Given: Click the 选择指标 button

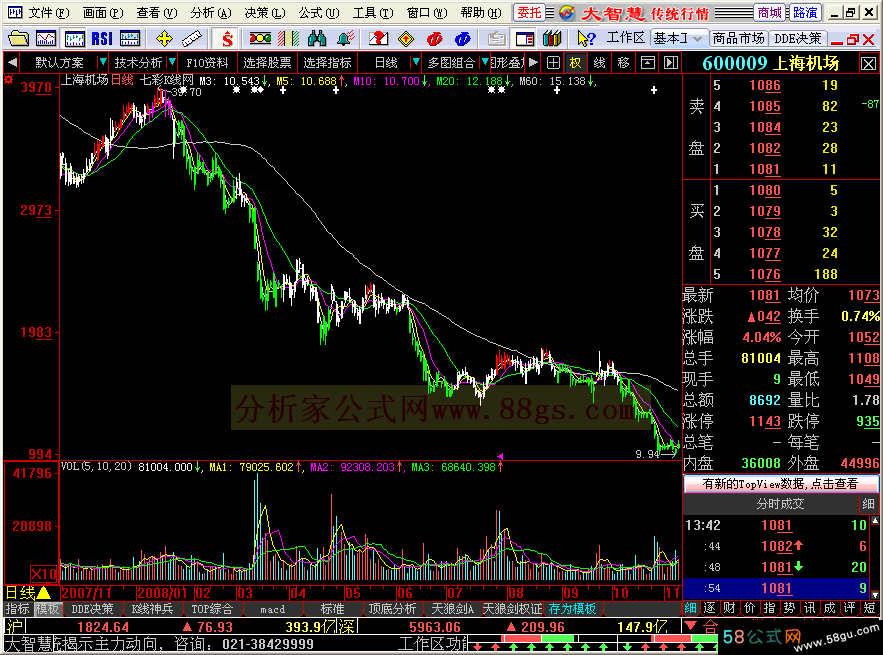Looking at the screenshot, I should [327, 63].
